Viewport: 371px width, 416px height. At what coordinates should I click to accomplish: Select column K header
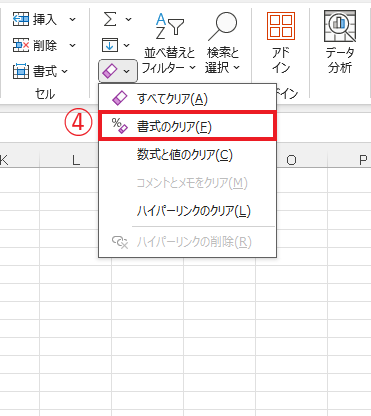coord(19,160)
